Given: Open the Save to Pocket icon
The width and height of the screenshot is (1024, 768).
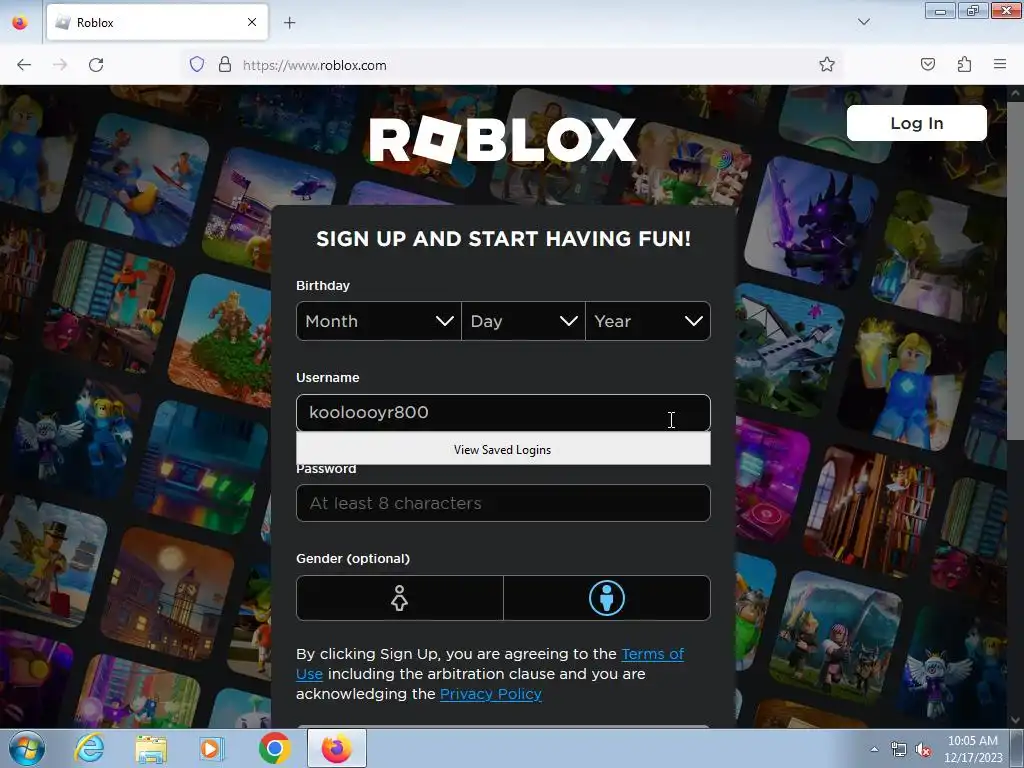Looking at the screenshot, I should point(927,64).
